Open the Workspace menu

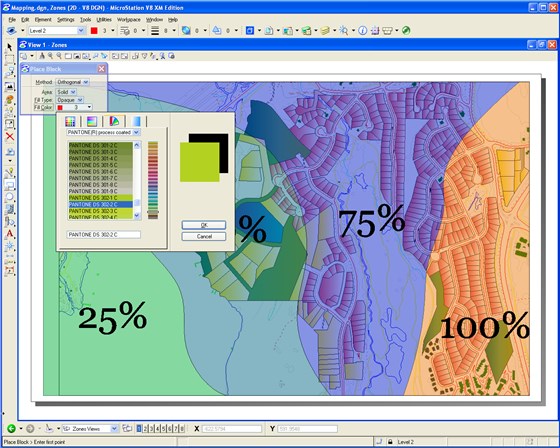point(129,20)
